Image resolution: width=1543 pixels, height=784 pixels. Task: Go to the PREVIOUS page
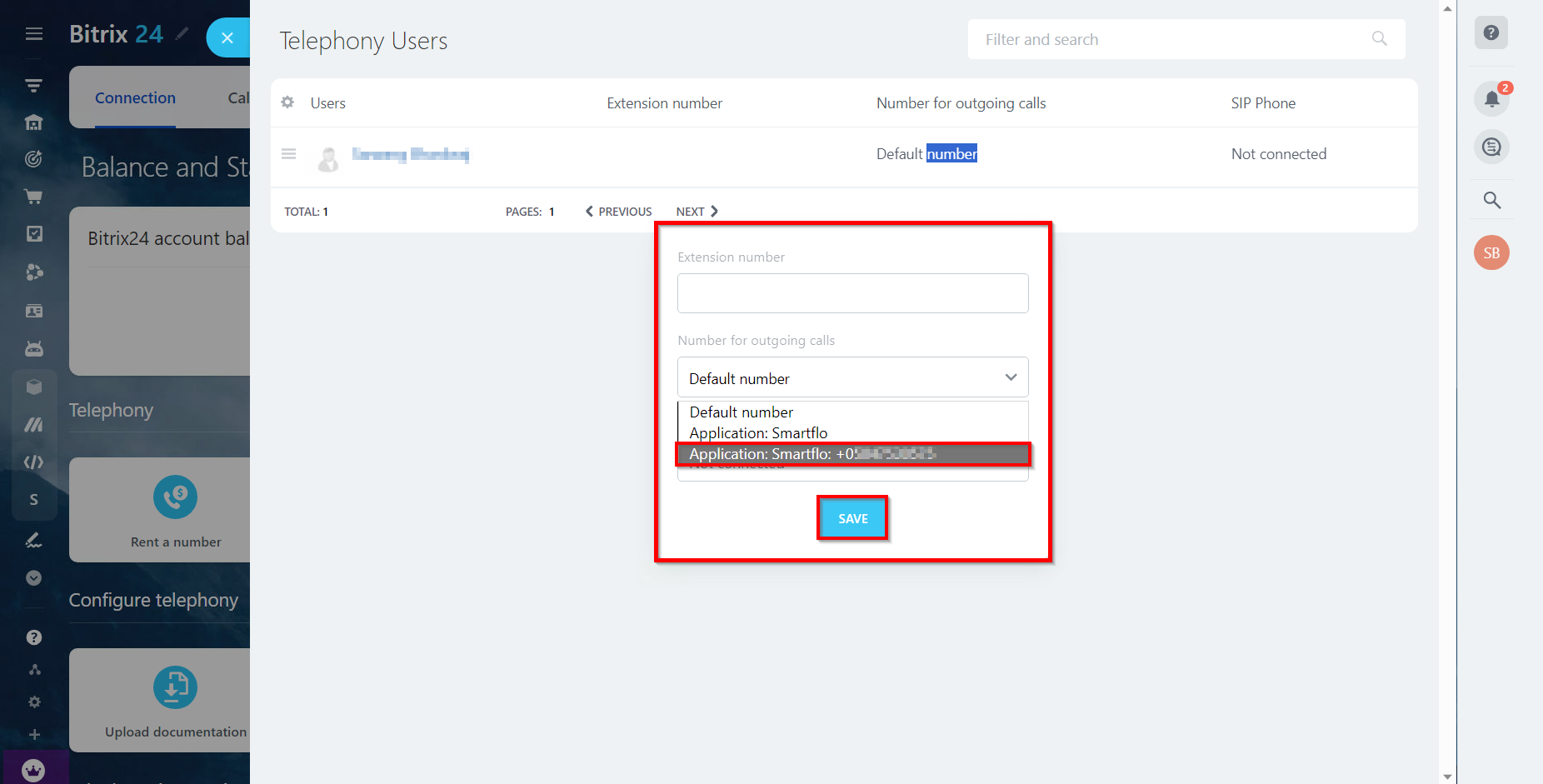coord(618,212)
